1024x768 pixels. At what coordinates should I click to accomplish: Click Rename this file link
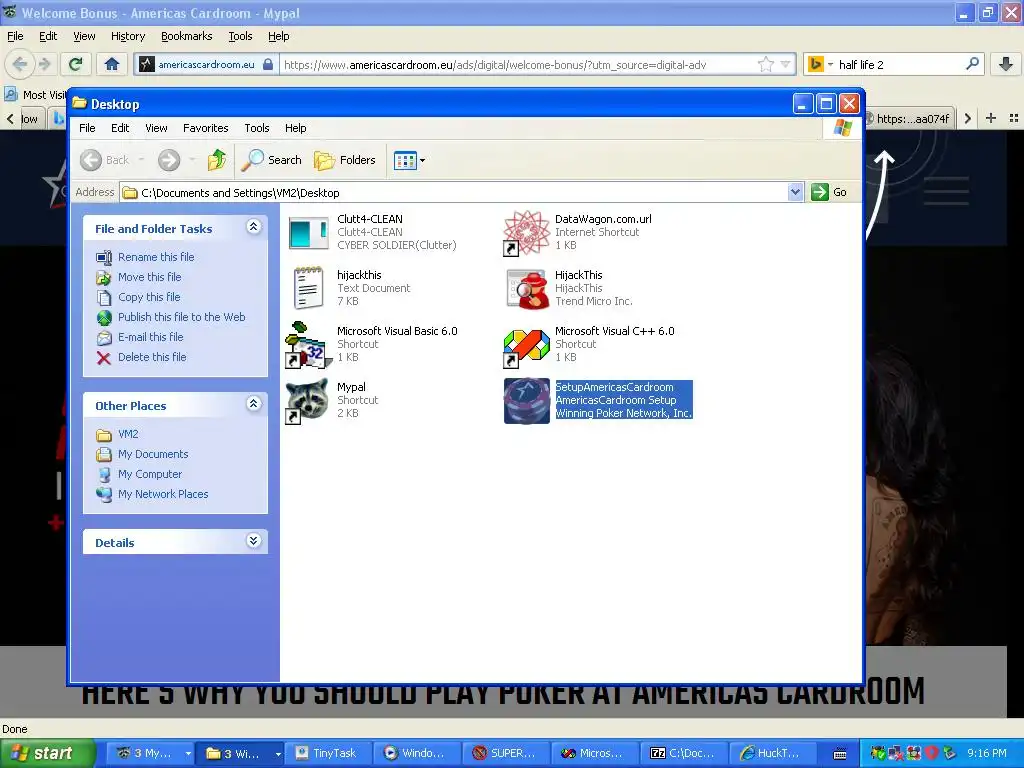coord(156,257)
